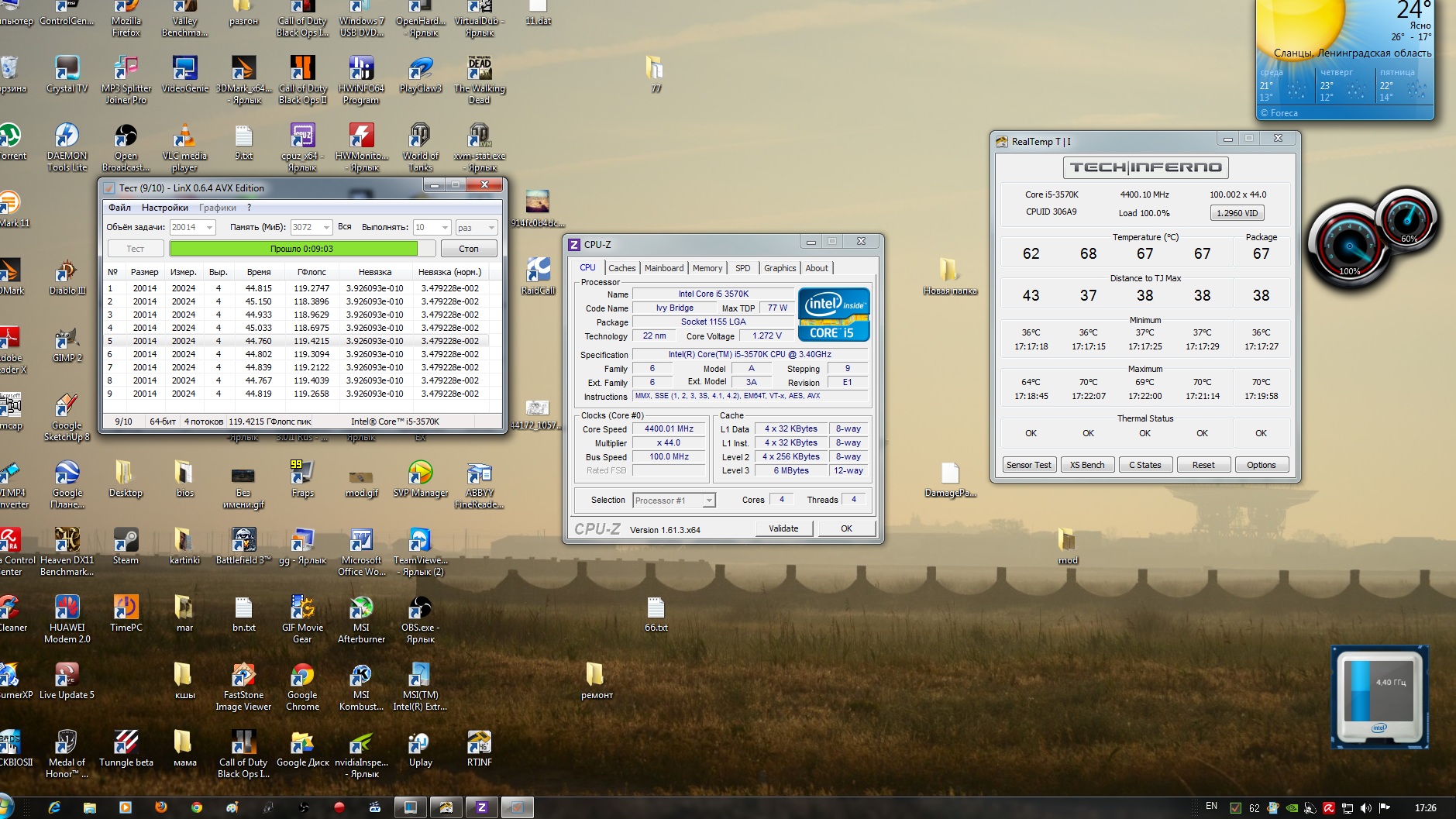Switch to the Memory tab in CPU-Z
The width and height of the screenshot is (1456, 819).
707,268
